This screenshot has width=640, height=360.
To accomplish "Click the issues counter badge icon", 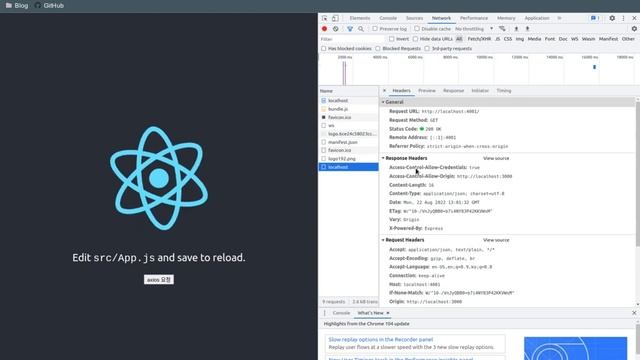I will 595,18.
